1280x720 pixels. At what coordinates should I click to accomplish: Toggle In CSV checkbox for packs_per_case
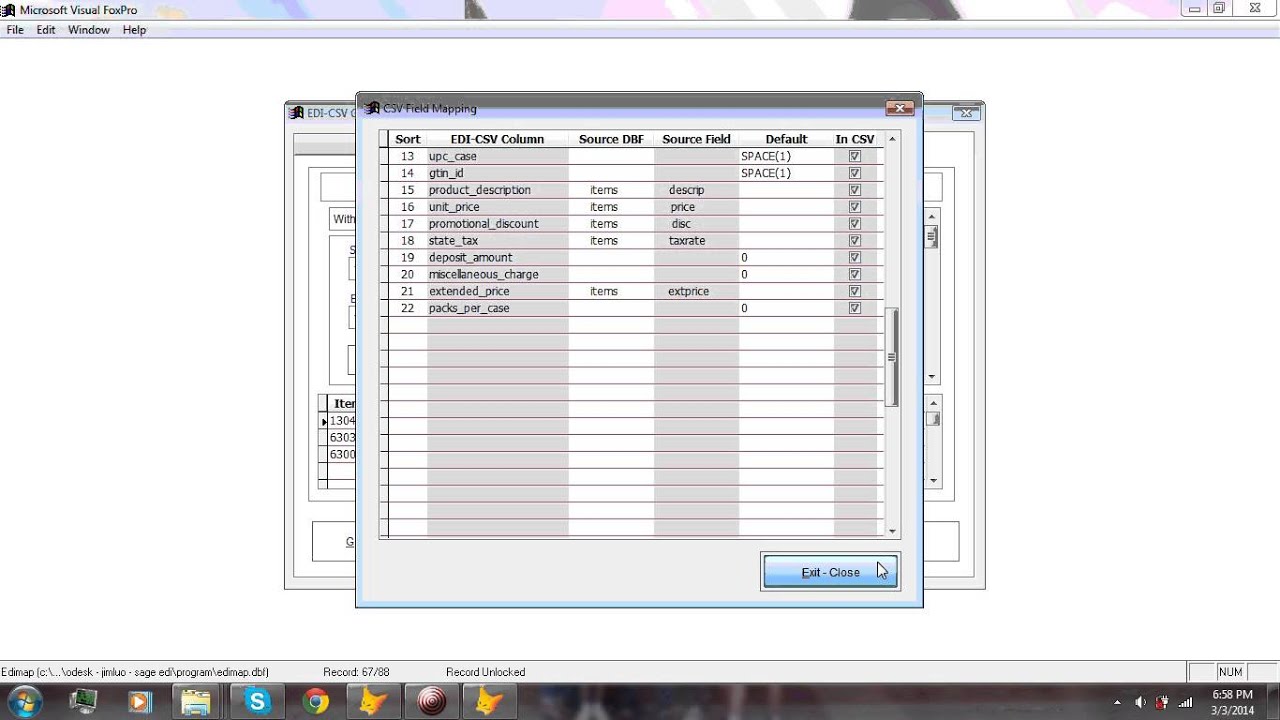point(855,308)
